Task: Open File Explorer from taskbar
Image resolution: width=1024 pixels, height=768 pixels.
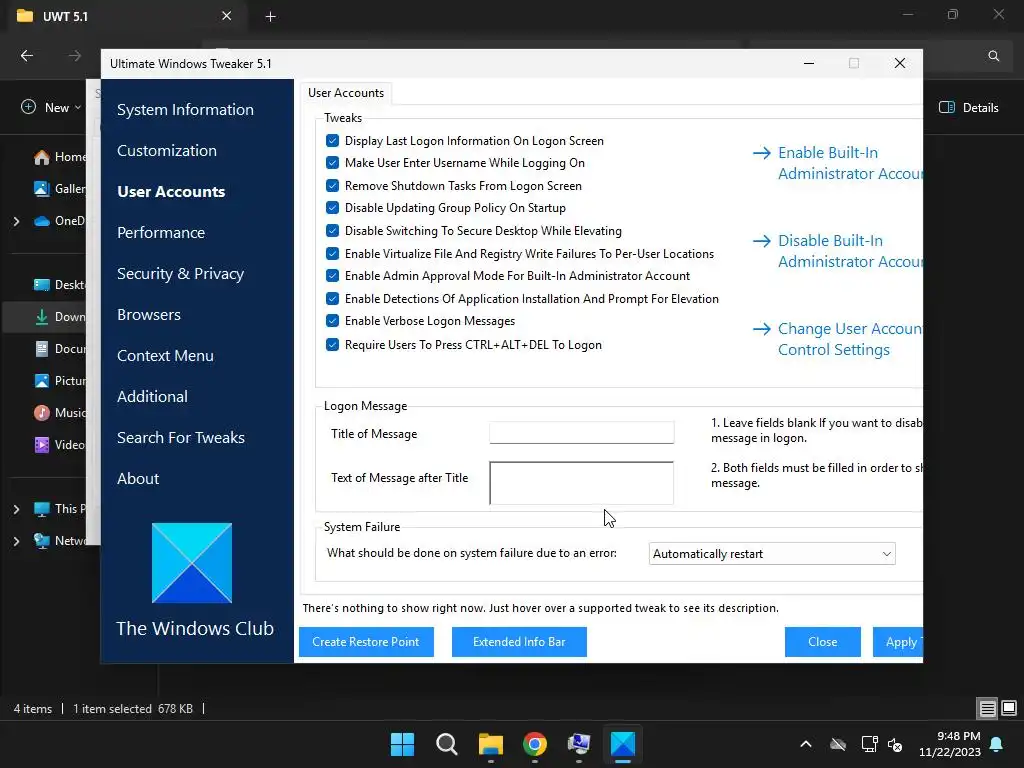Action: point(490,744)
